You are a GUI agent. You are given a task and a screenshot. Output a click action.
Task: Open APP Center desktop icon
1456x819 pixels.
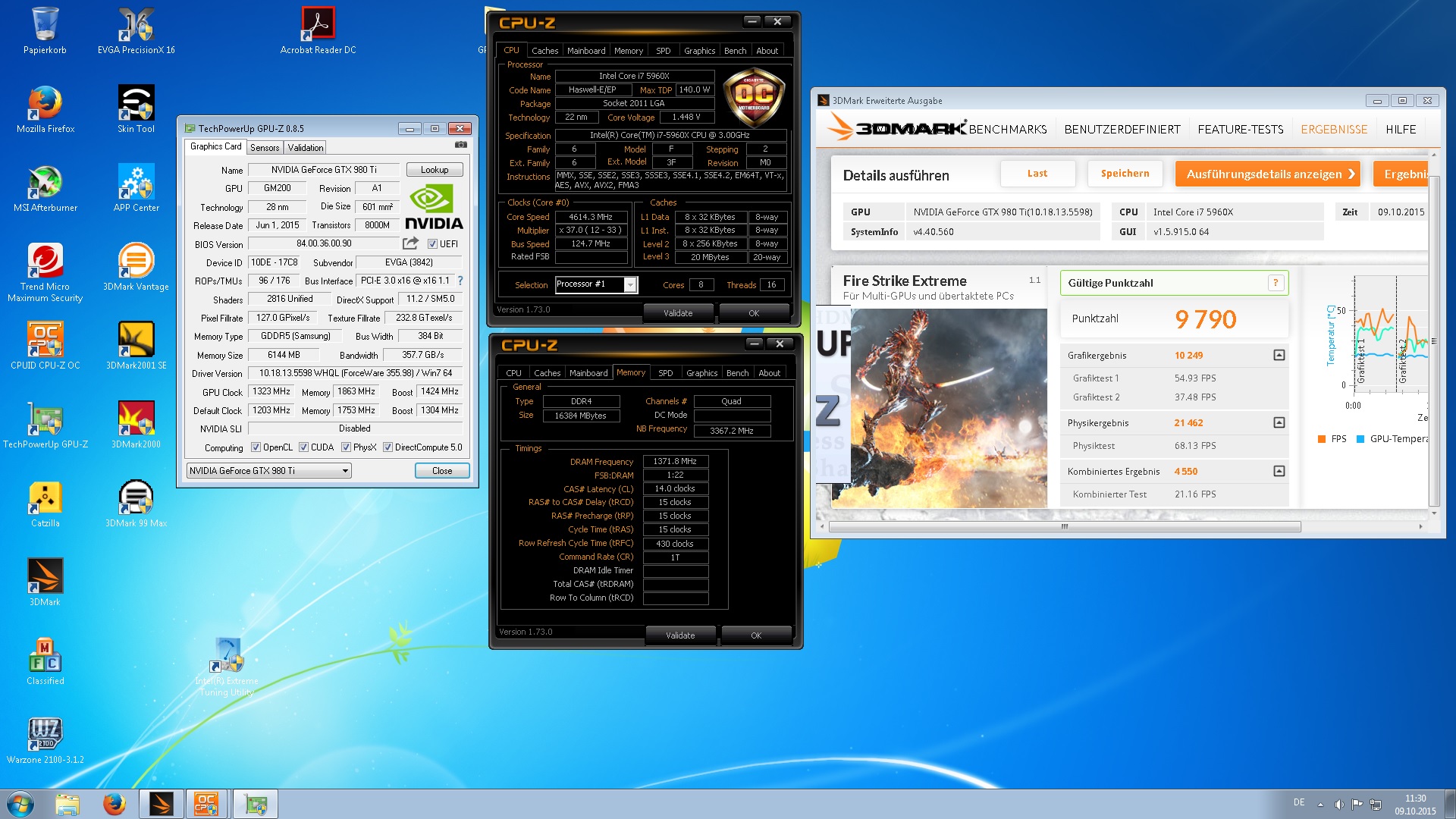136,188
